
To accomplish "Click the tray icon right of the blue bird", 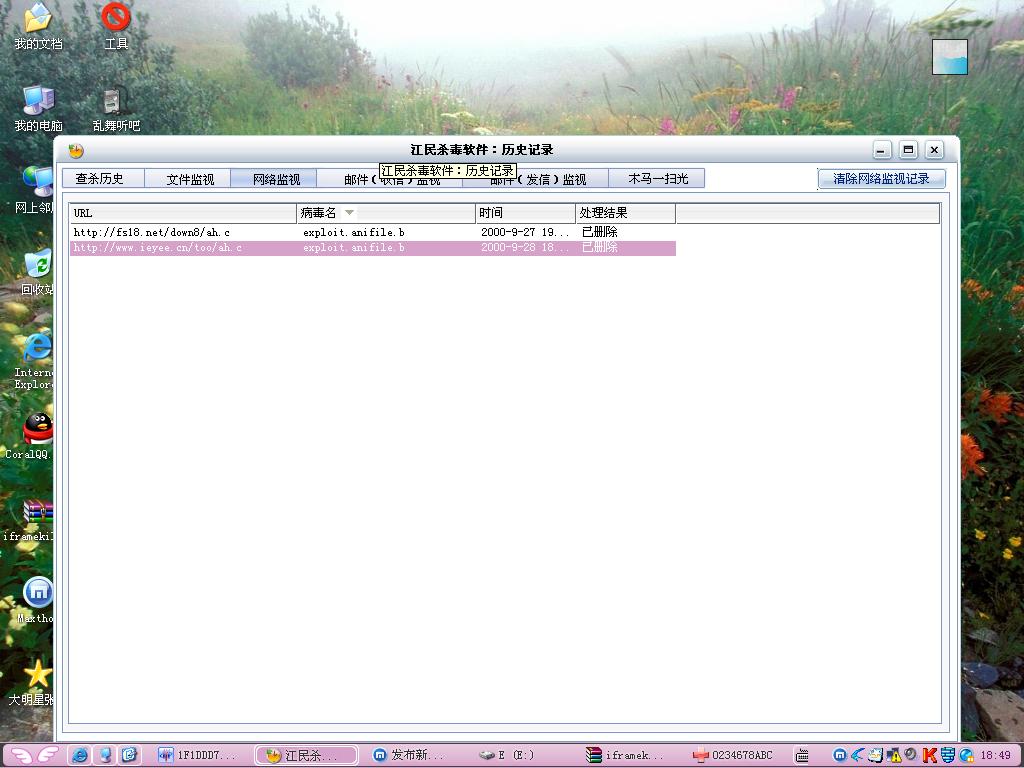I will click(x=875, y=756).
